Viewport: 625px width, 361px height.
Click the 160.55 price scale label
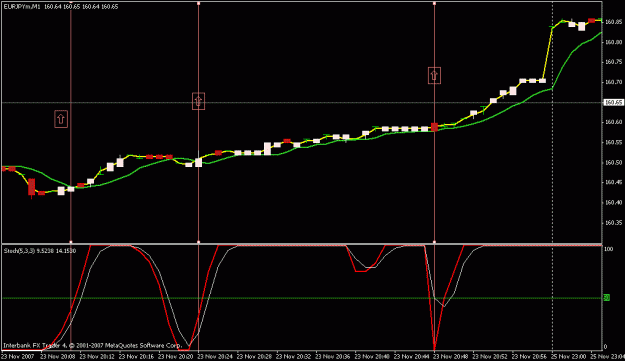[x=613, y=142]
